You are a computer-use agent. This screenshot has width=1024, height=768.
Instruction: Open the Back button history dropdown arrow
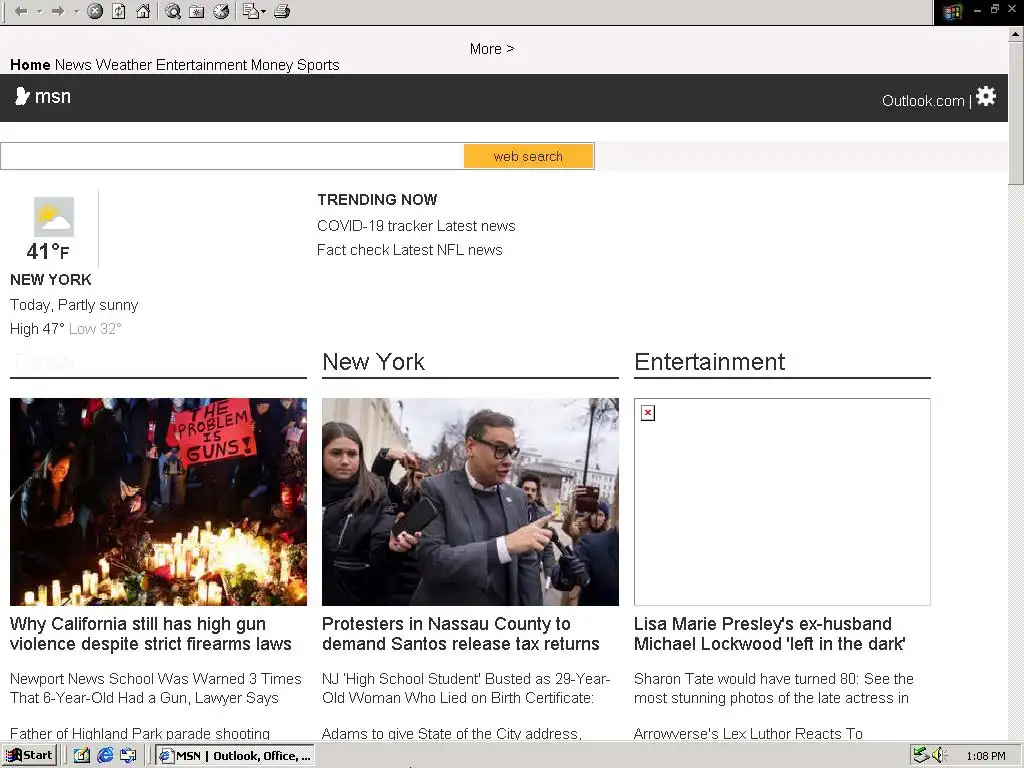point(39,11)
